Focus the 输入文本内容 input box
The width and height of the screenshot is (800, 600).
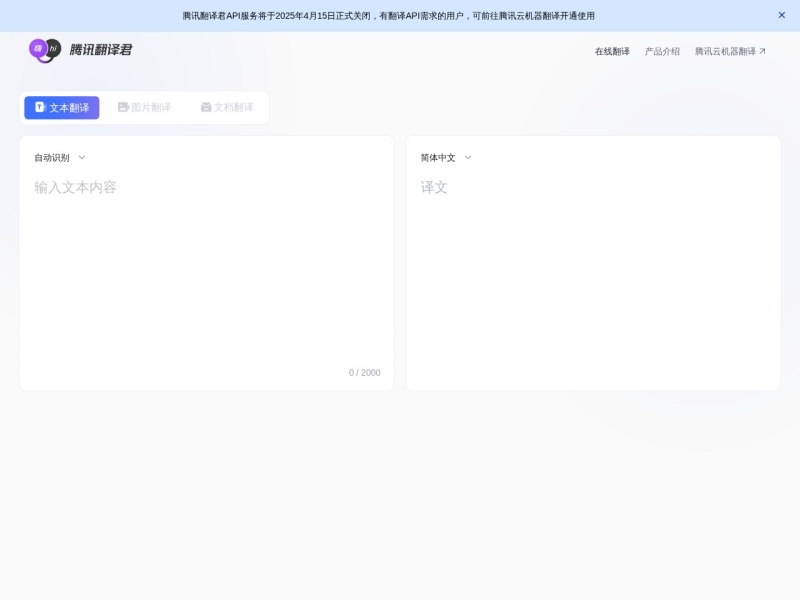[x=207, y=270]
